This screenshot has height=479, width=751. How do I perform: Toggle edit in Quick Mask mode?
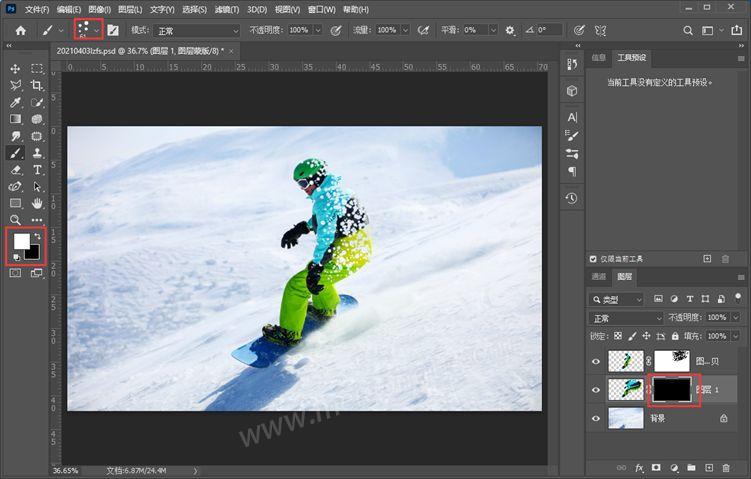(15, 273)
